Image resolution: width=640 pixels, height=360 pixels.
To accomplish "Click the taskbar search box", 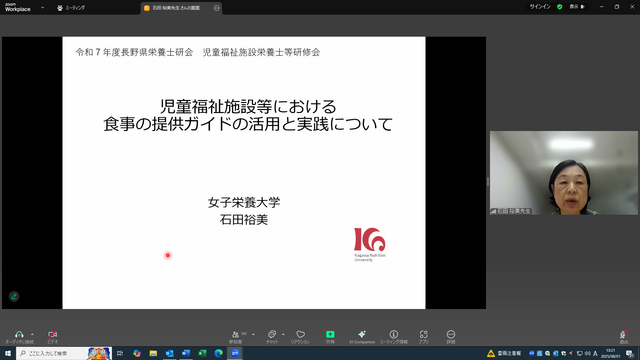I will (64, 353).
